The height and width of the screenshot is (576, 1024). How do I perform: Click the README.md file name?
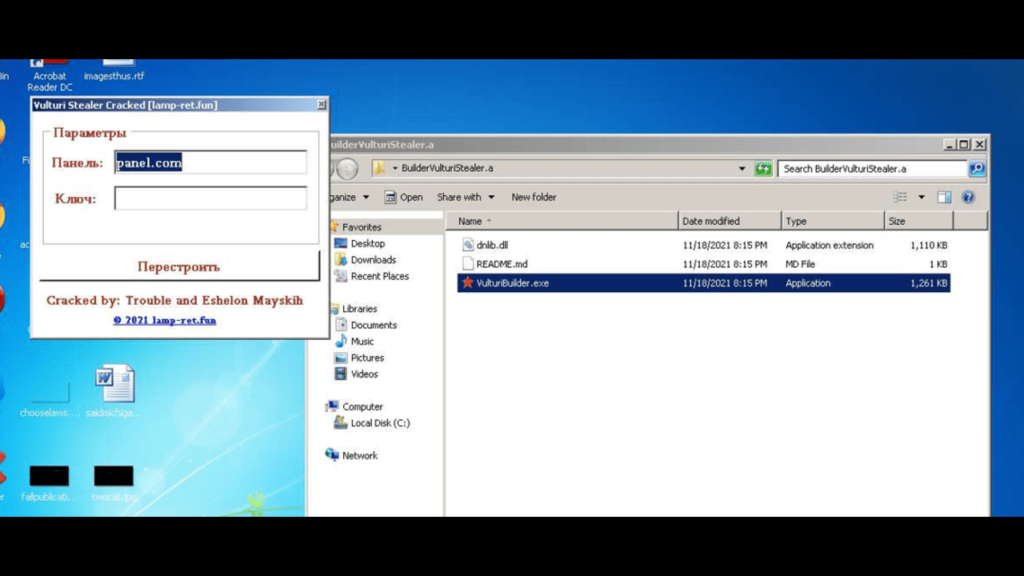pyautogui.click(x=502, y=264)
